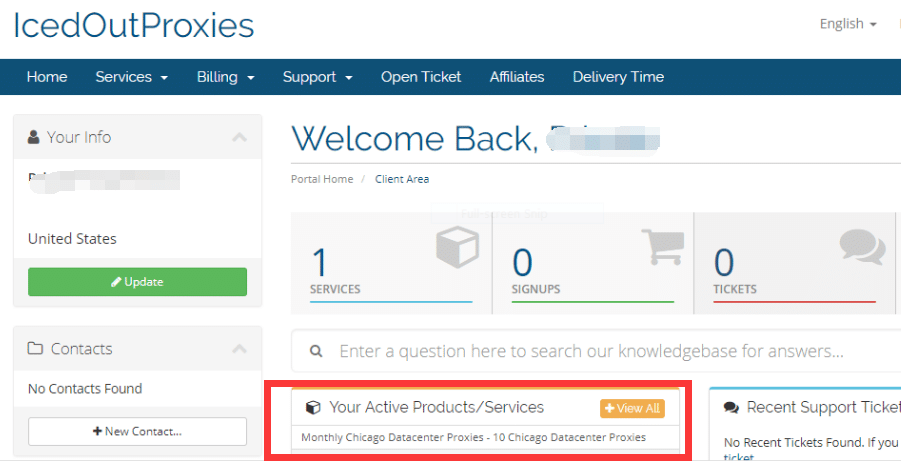901x461 pixels.
Task: Click Client Area breadcrumb
Action: 402,179
